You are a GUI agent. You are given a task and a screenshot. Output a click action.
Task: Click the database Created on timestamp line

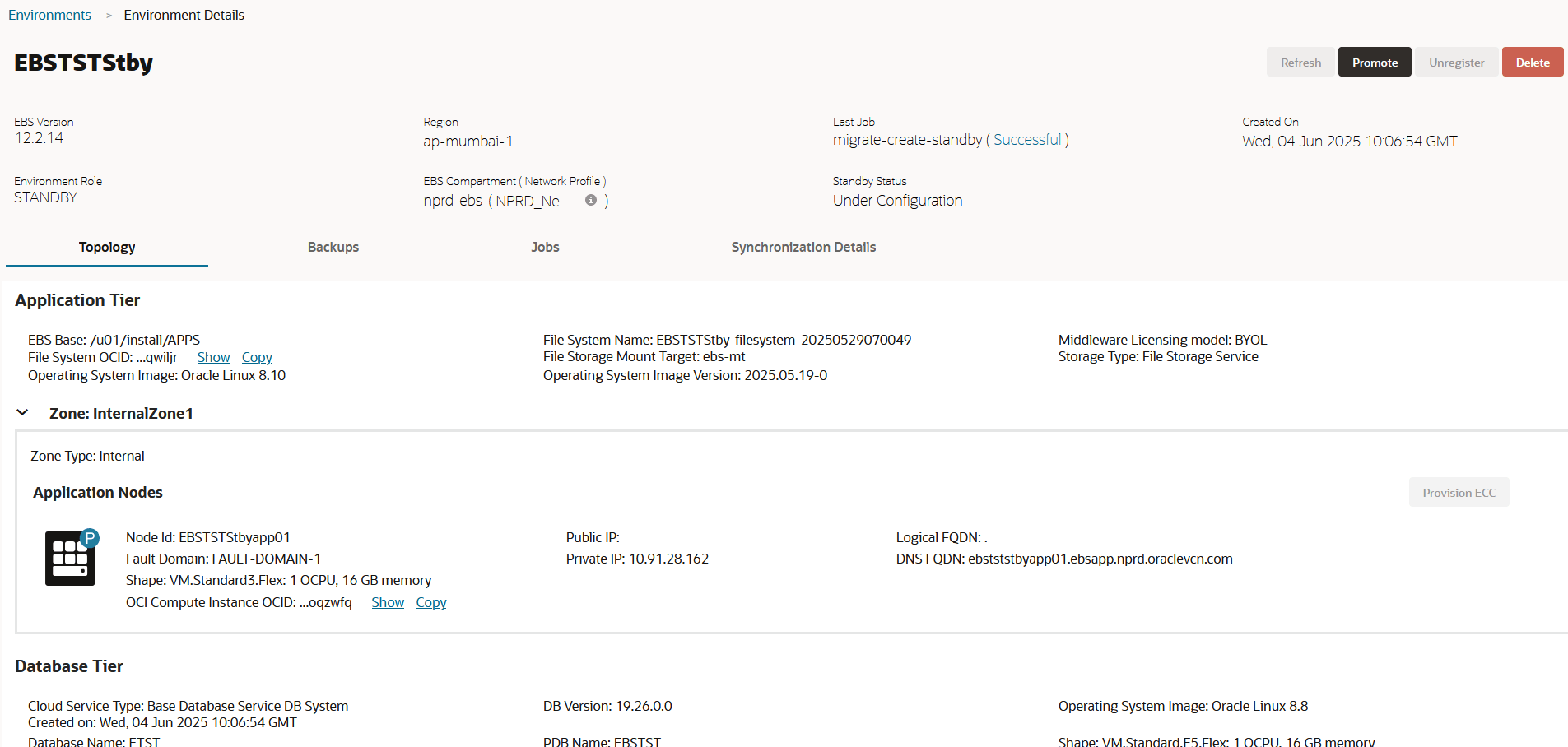162,722
